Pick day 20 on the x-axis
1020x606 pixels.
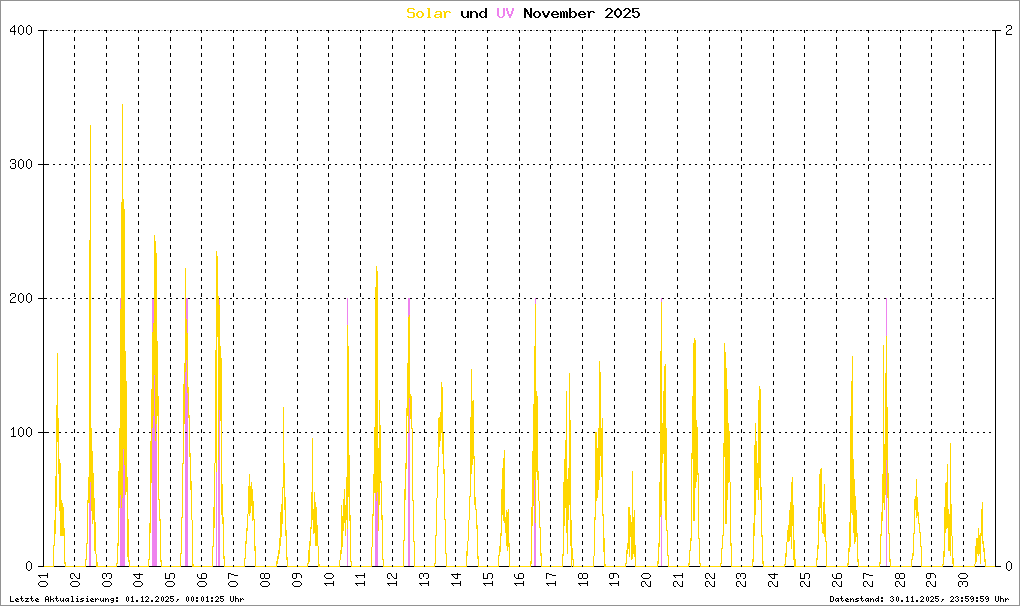[x=645, y=580]
